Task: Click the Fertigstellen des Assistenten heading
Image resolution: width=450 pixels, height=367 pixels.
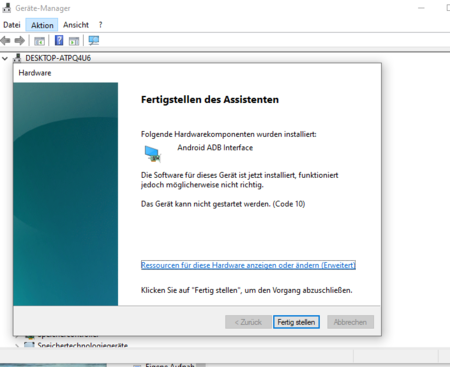Action: (x=210, y=99)
